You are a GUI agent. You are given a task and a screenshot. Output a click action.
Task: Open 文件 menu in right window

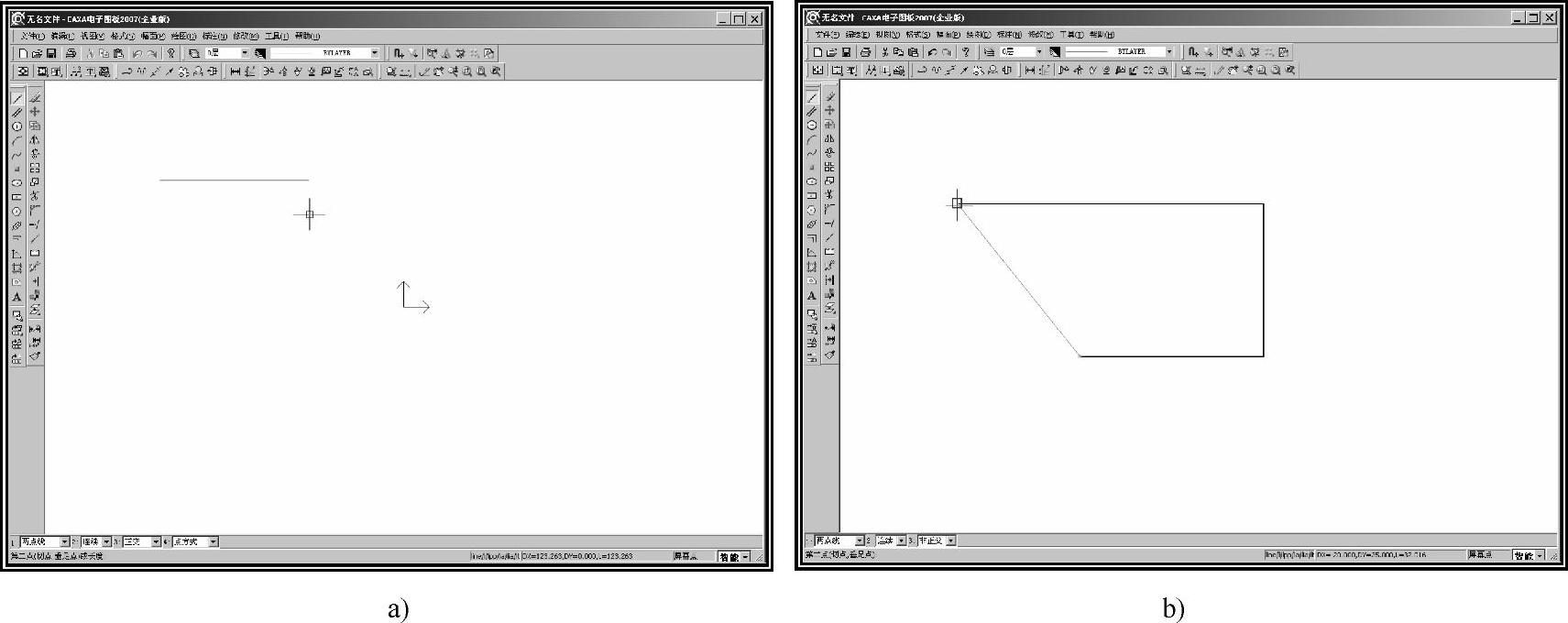[828, 35]
